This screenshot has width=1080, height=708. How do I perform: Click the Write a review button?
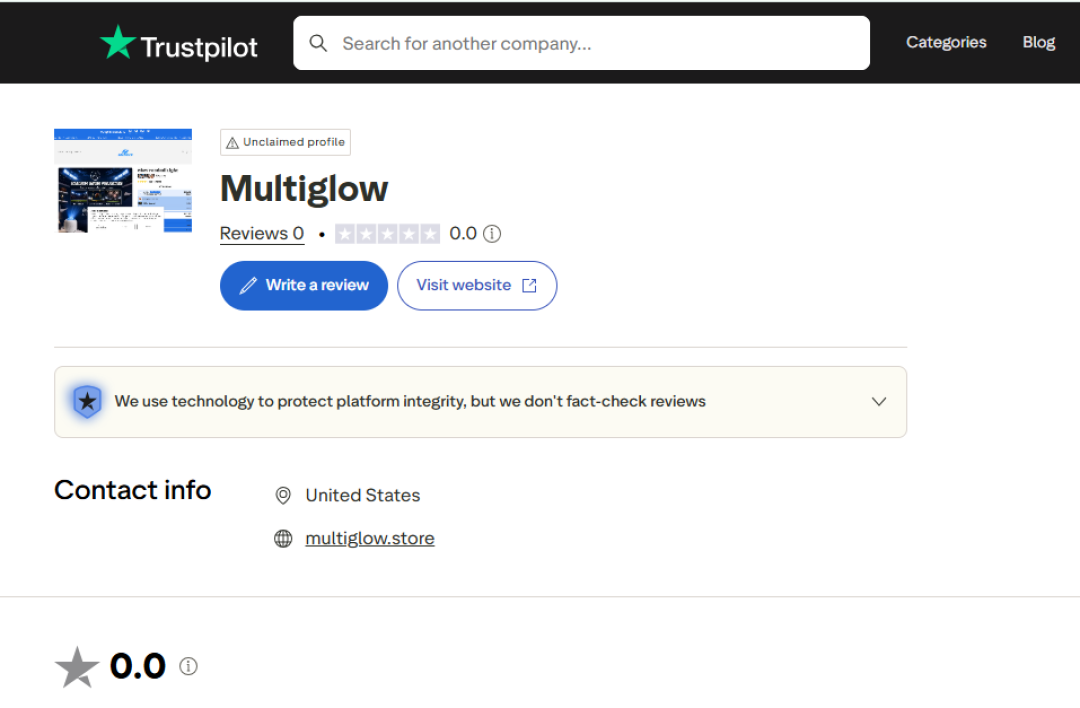tap(304, 286)
